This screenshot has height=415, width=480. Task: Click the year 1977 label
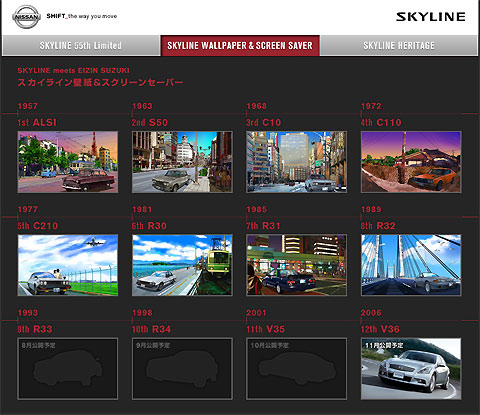click(x=28, y=209)
